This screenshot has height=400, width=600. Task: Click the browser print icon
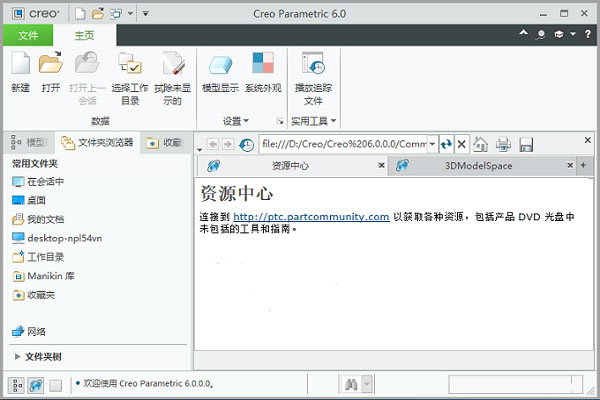503,143
